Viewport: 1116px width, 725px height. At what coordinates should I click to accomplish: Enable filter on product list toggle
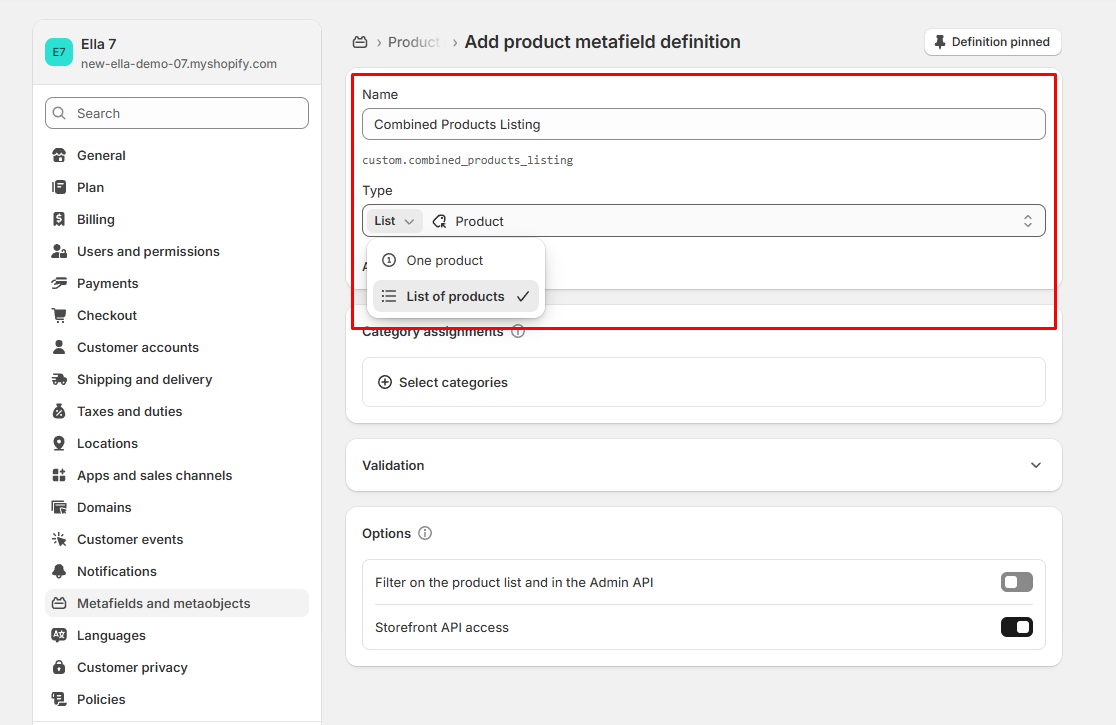pyautogui.click(x=1016, y=582)
